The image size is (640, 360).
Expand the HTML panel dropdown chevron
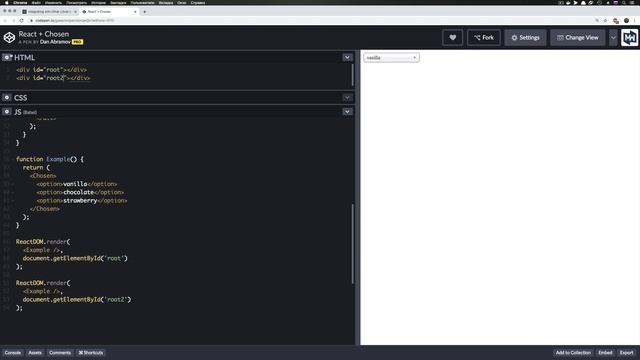347,58
